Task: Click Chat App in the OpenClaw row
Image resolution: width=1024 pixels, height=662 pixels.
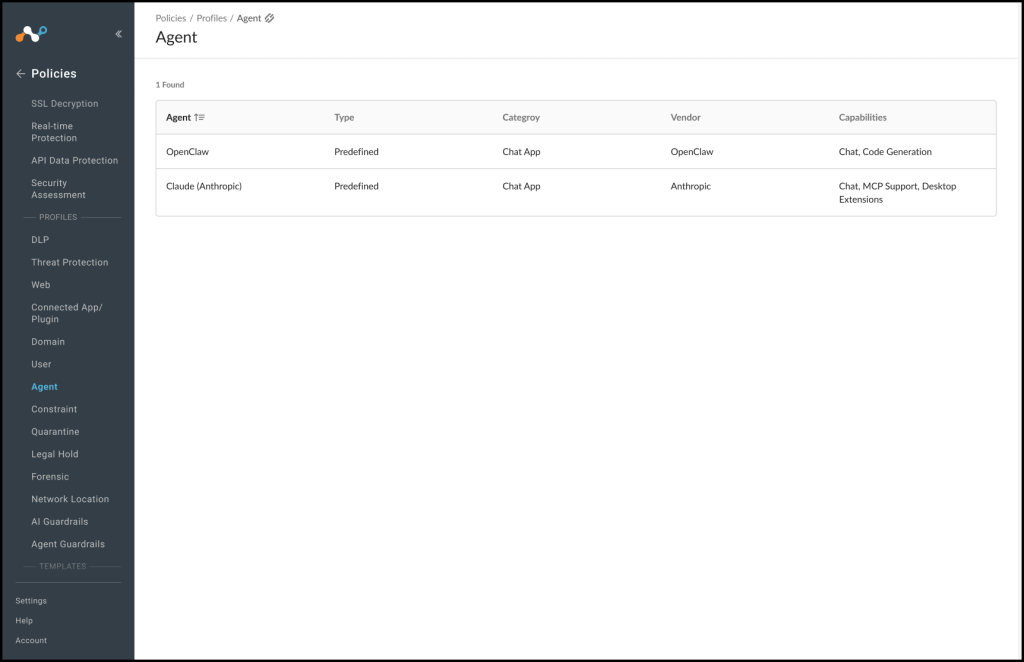Action: [521, 151]
